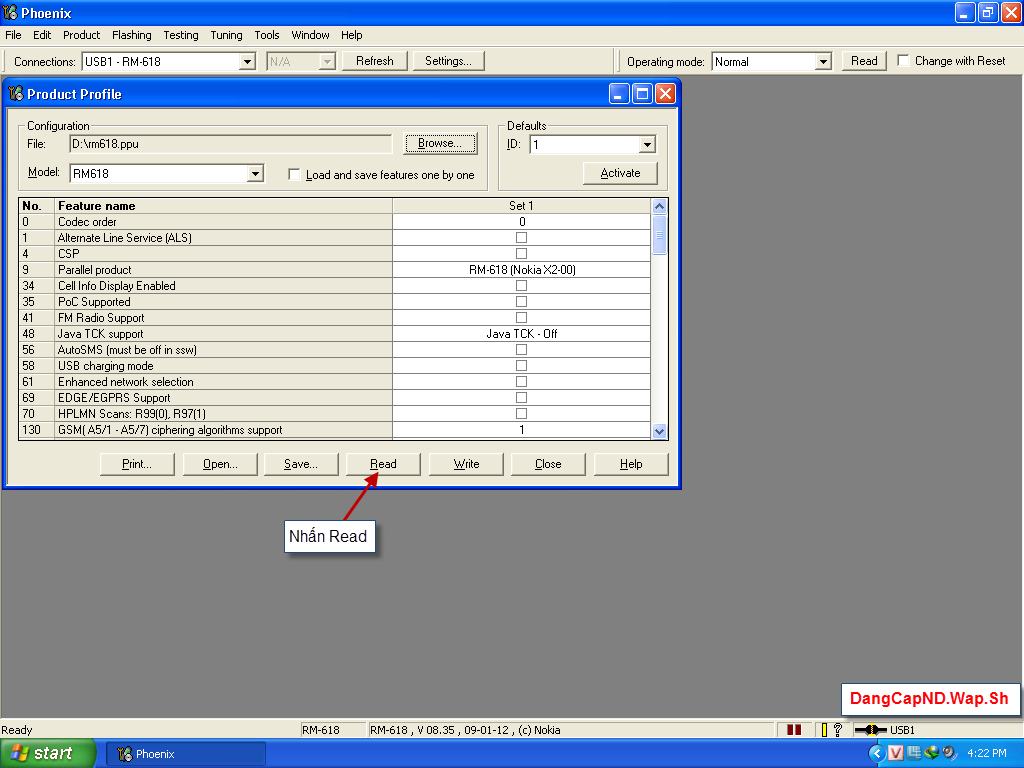The image size is (1024, 768).
Task: Open the Edit menu
Action: [x=42, y=35]
